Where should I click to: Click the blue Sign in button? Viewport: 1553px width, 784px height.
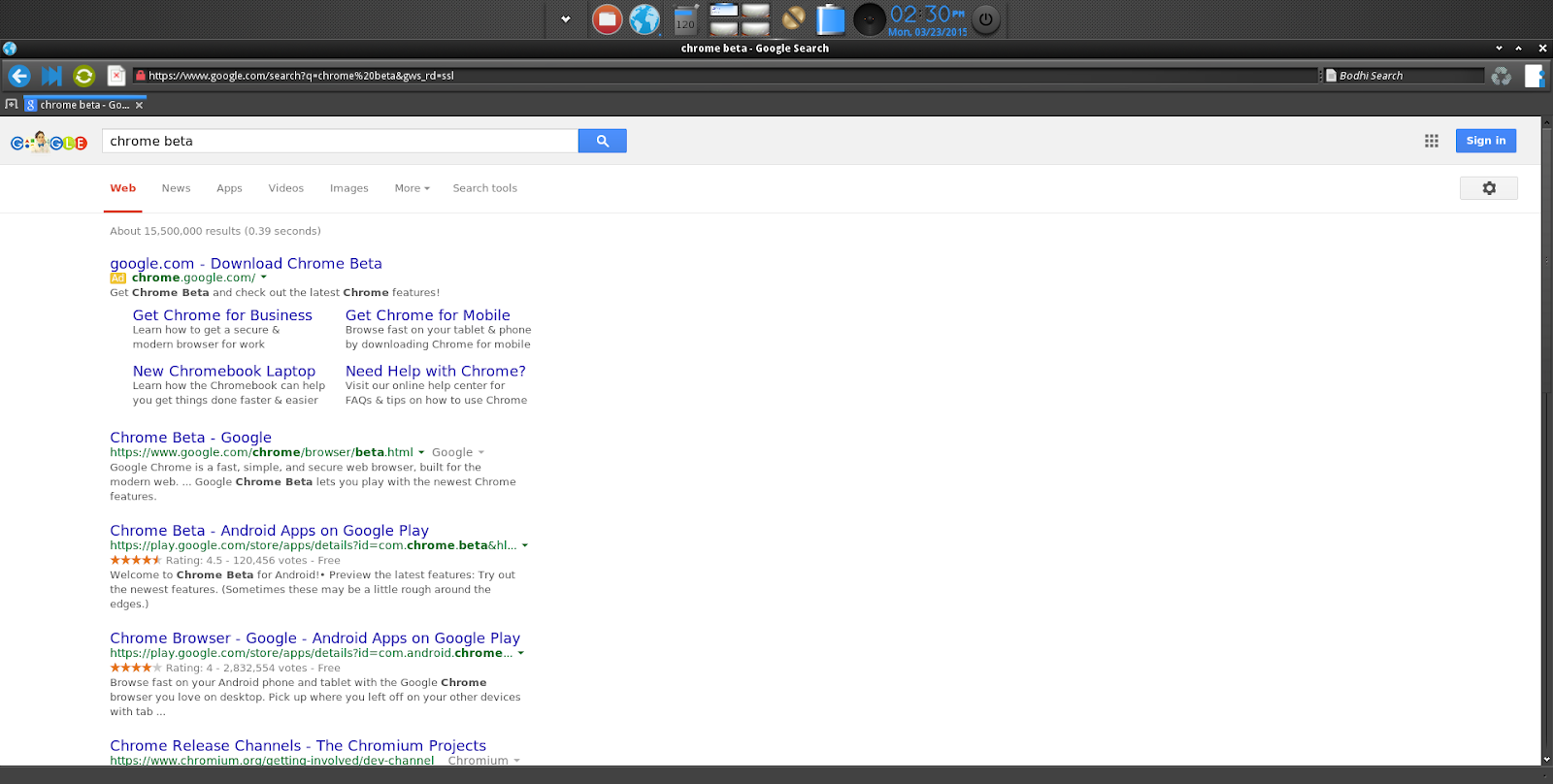pyautogui.click(x=1486, y=141)
